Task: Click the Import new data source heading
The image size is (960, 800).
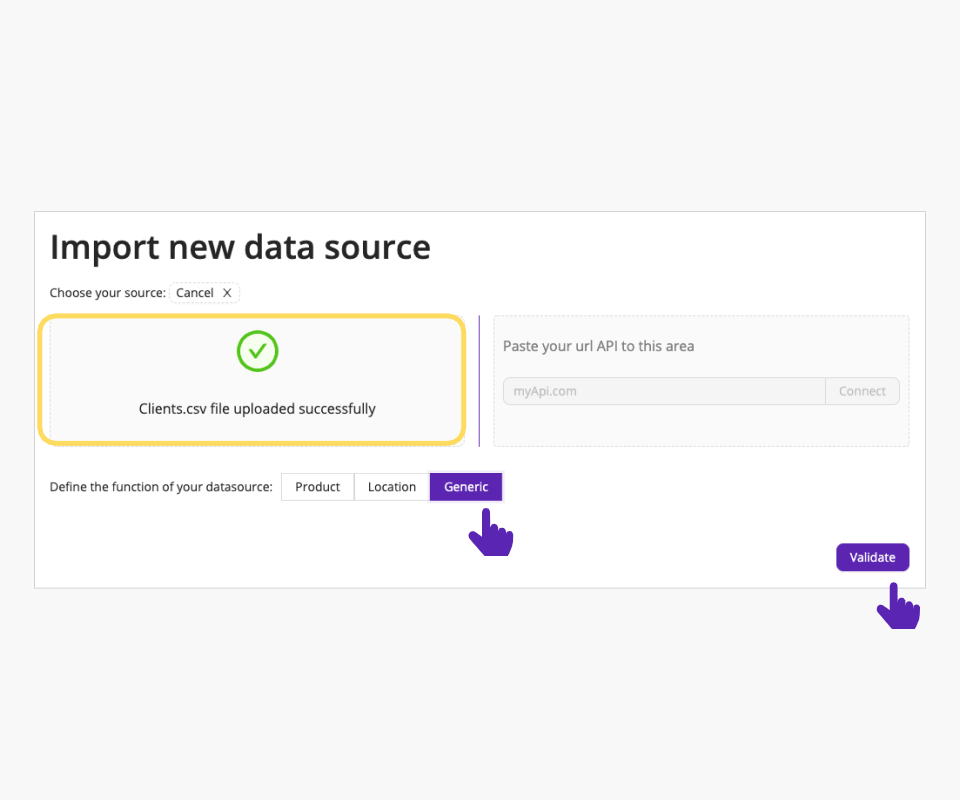Action: (240, 247)
